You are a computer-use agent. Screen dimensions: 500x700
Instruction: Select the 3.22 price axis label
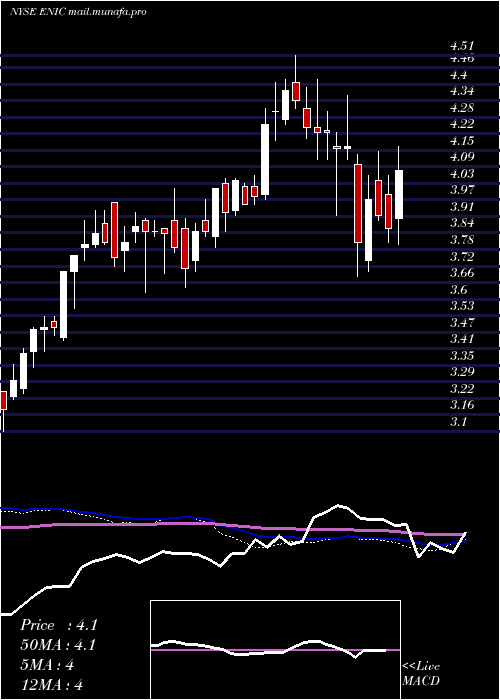(462, 388)
